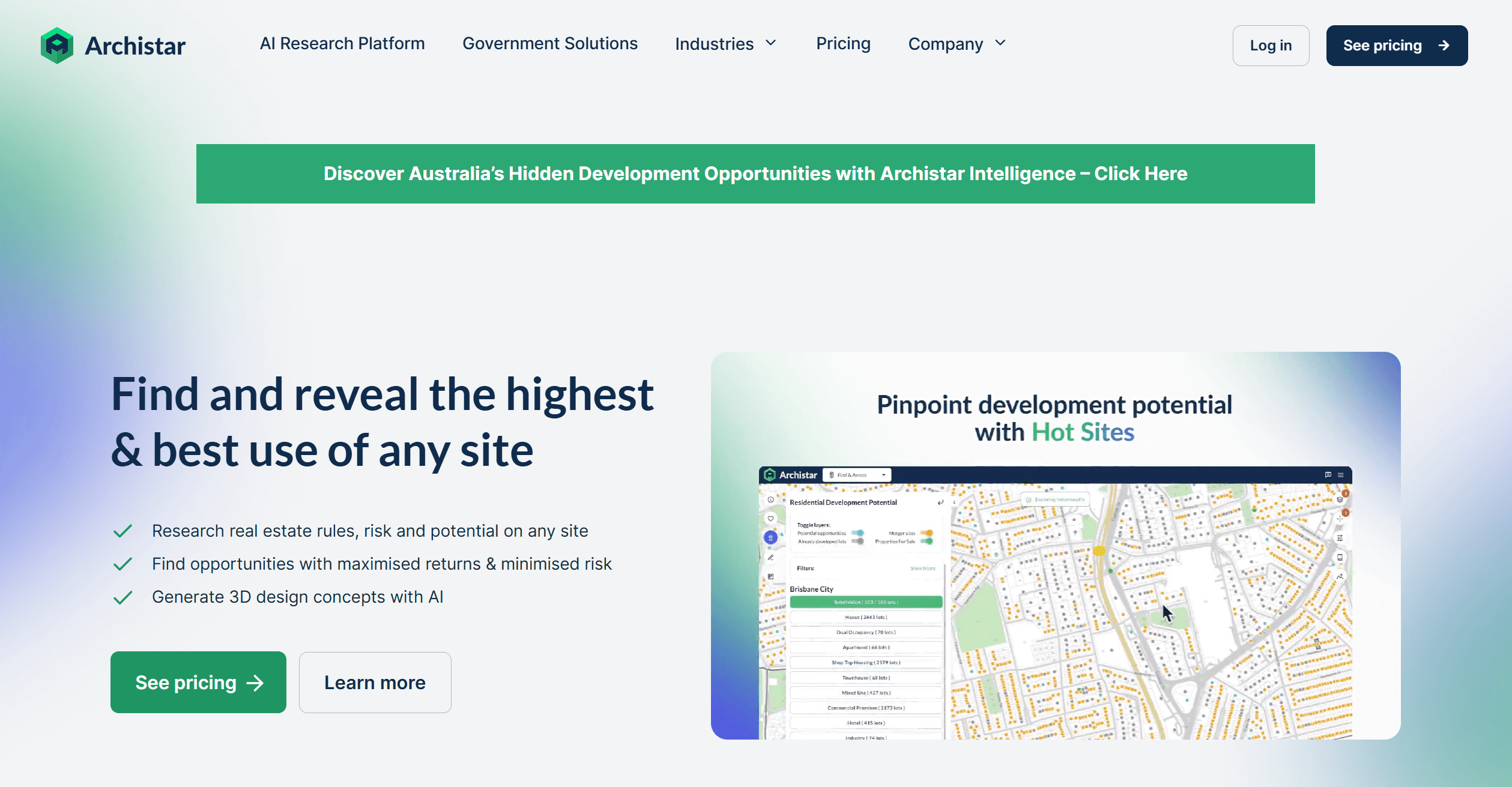
Task: Select the House (2663 lots) row
Action: (866, 617)
